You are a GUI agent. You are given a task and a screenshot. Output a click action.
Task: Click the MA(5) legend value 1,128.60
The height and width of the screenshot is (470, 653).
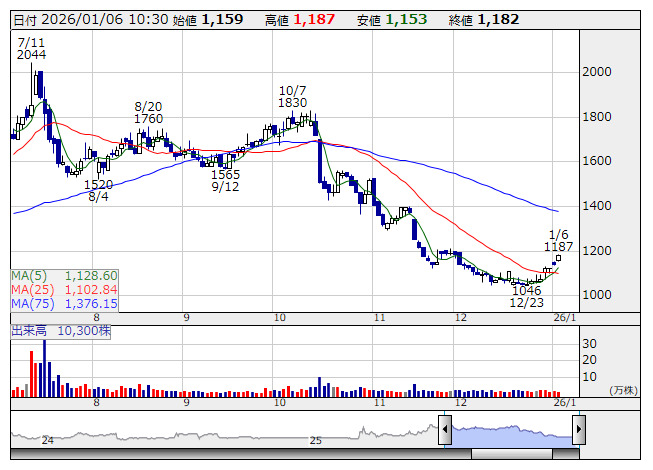pos(91,276)
